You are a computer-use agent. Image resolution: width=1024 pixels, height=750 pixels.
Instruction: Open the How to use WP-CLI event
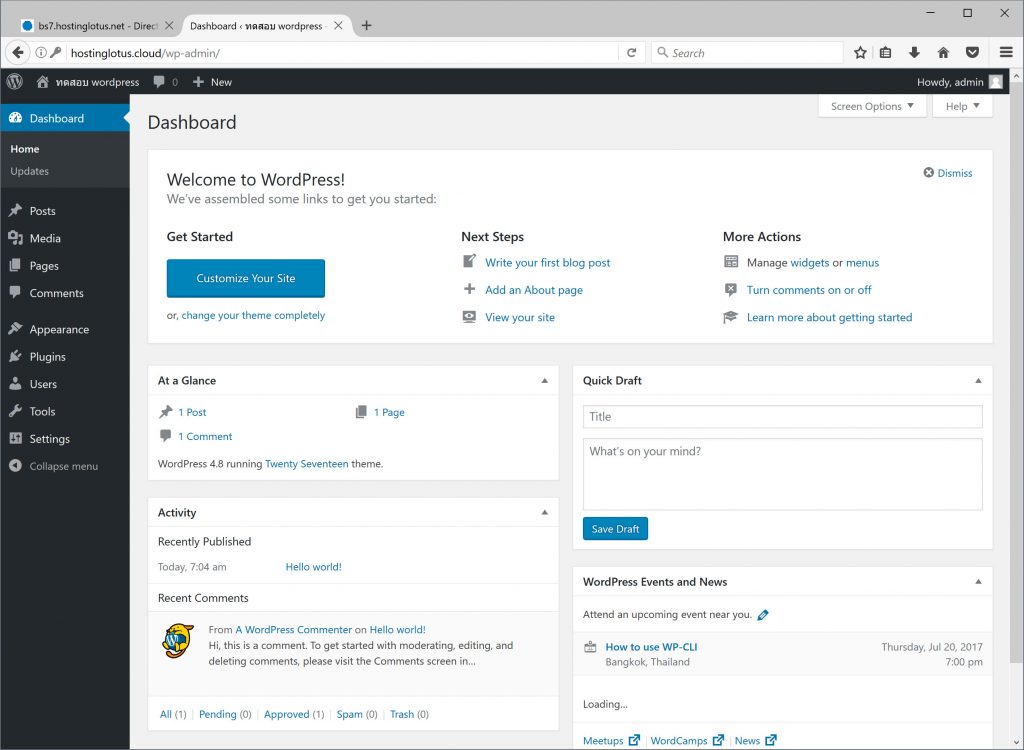(651, 647)
